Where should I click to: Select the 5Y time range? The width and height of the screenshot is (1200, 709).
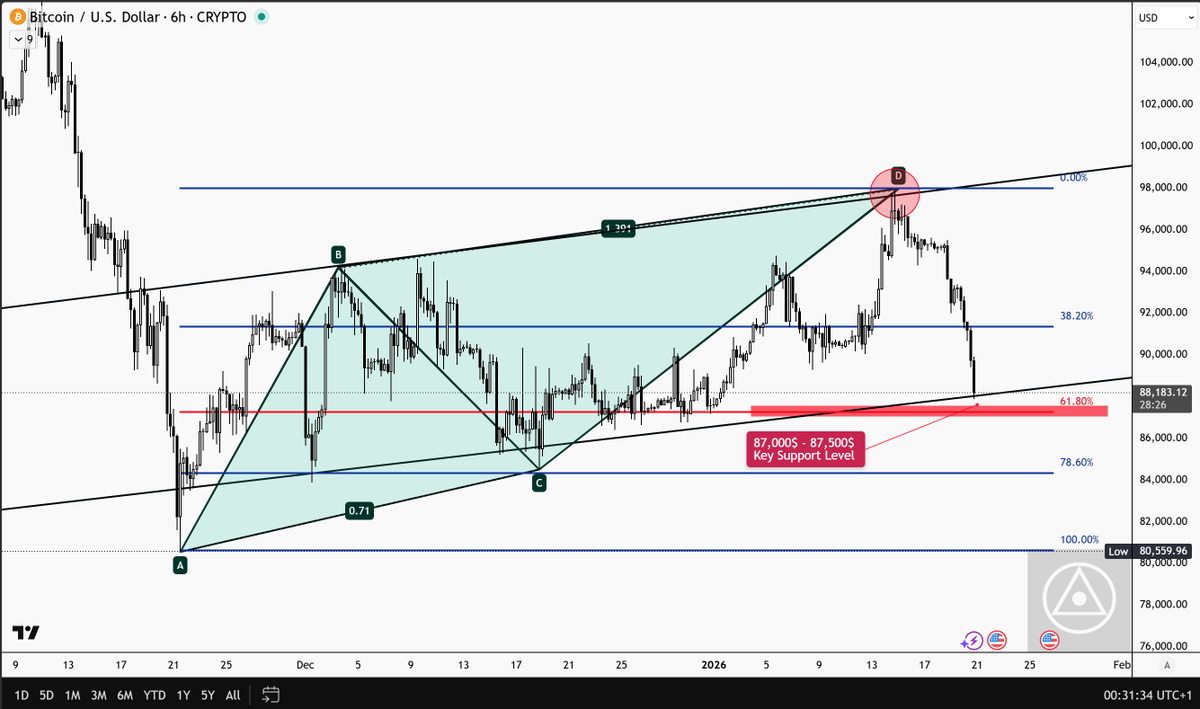pyautogui.click(x=207, y=694)
